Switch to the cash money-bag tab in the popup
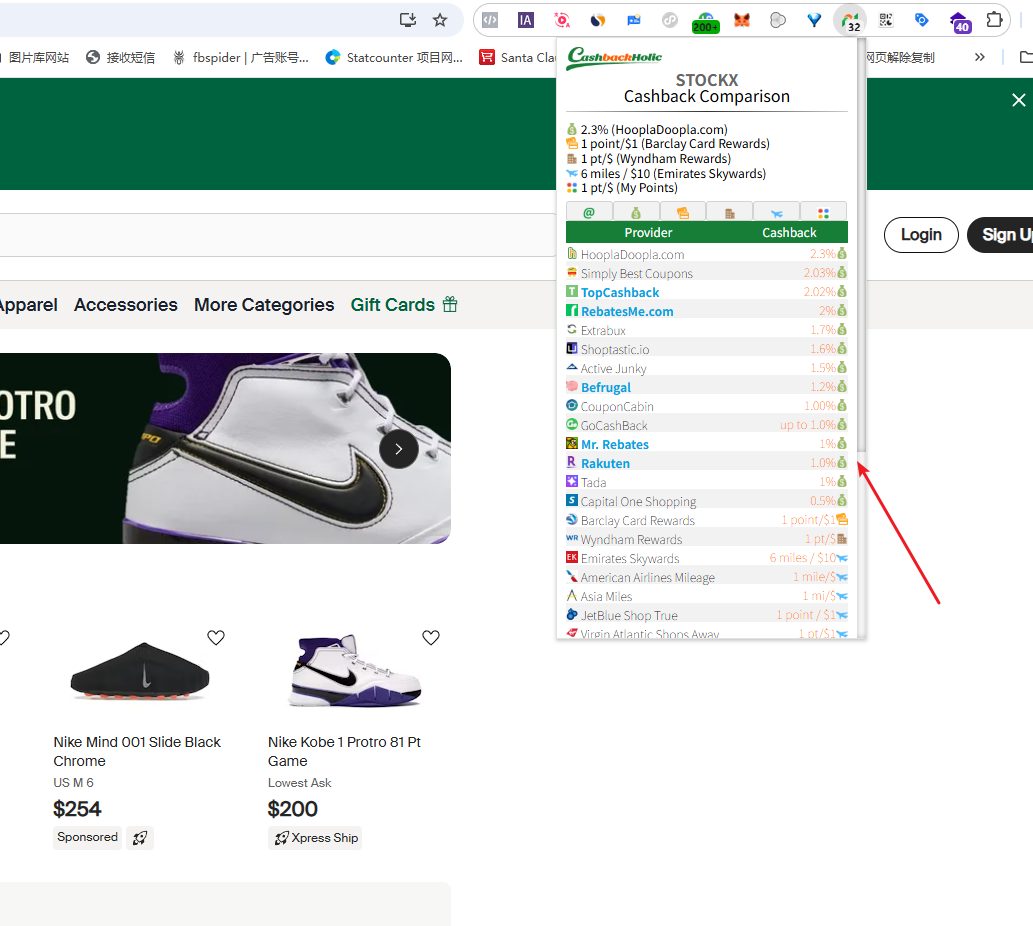 (636, 212)
